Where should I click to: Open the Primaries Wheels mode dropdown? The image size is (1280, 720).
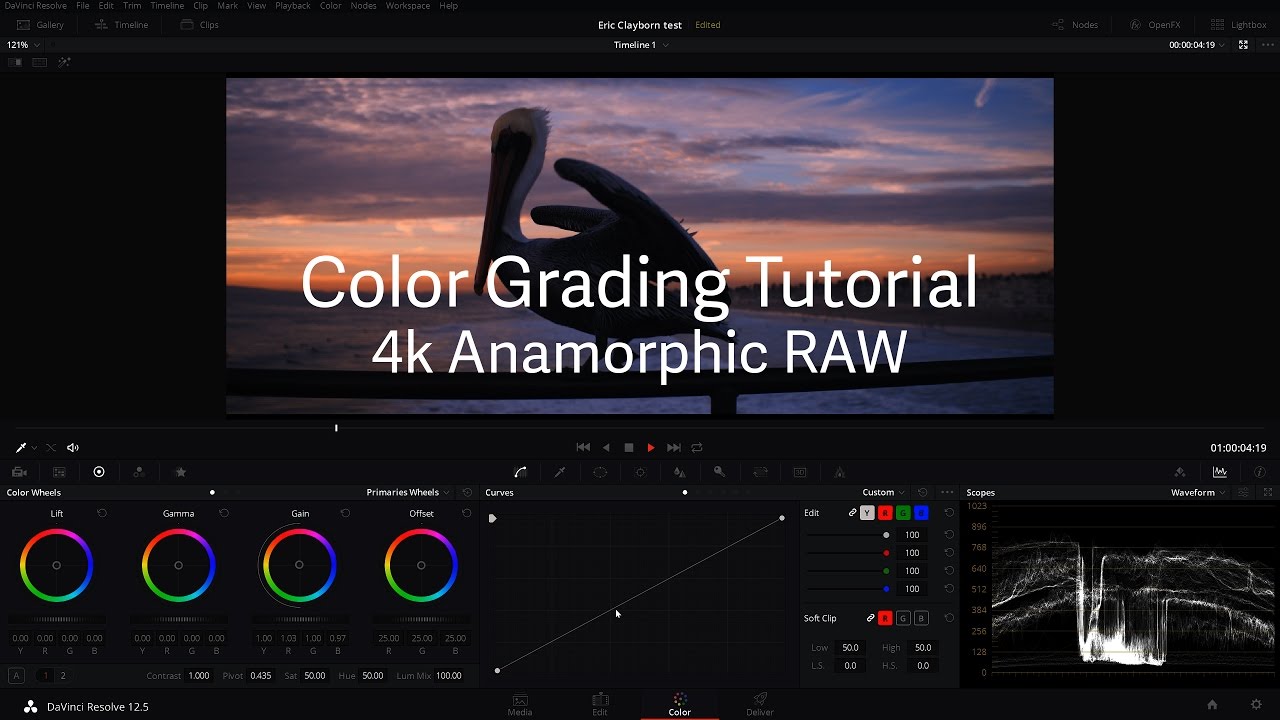408,492
